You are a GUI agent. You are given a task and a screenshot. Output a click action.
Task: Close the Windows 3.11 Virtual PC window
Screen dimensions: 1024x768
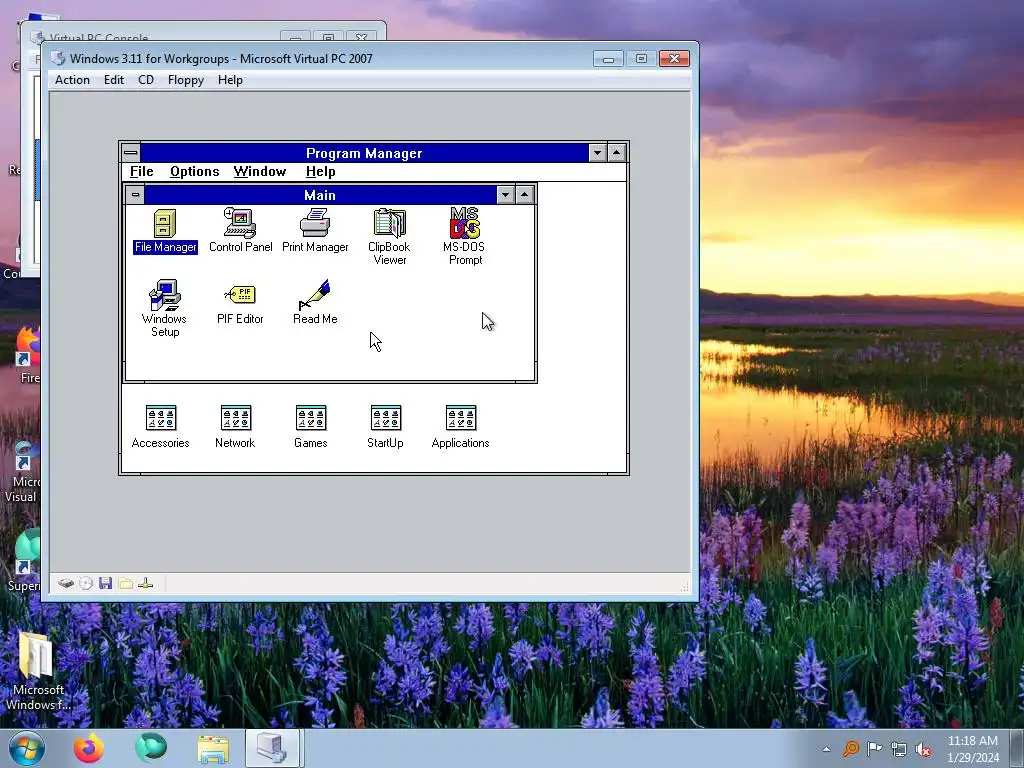click(x=674, y=59)
